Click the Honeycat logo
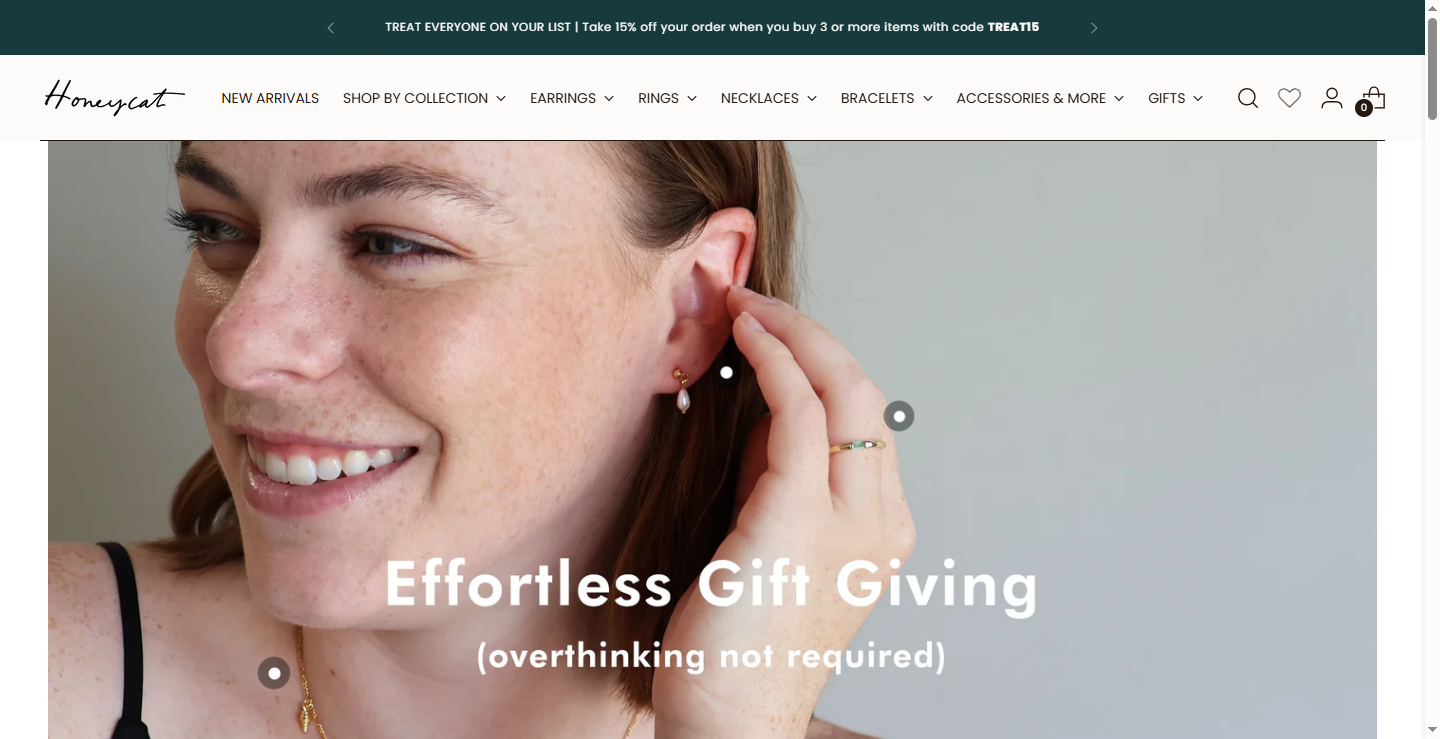Image resolution: width=1440 pixels, height=739 pixels. click(114, 98)
